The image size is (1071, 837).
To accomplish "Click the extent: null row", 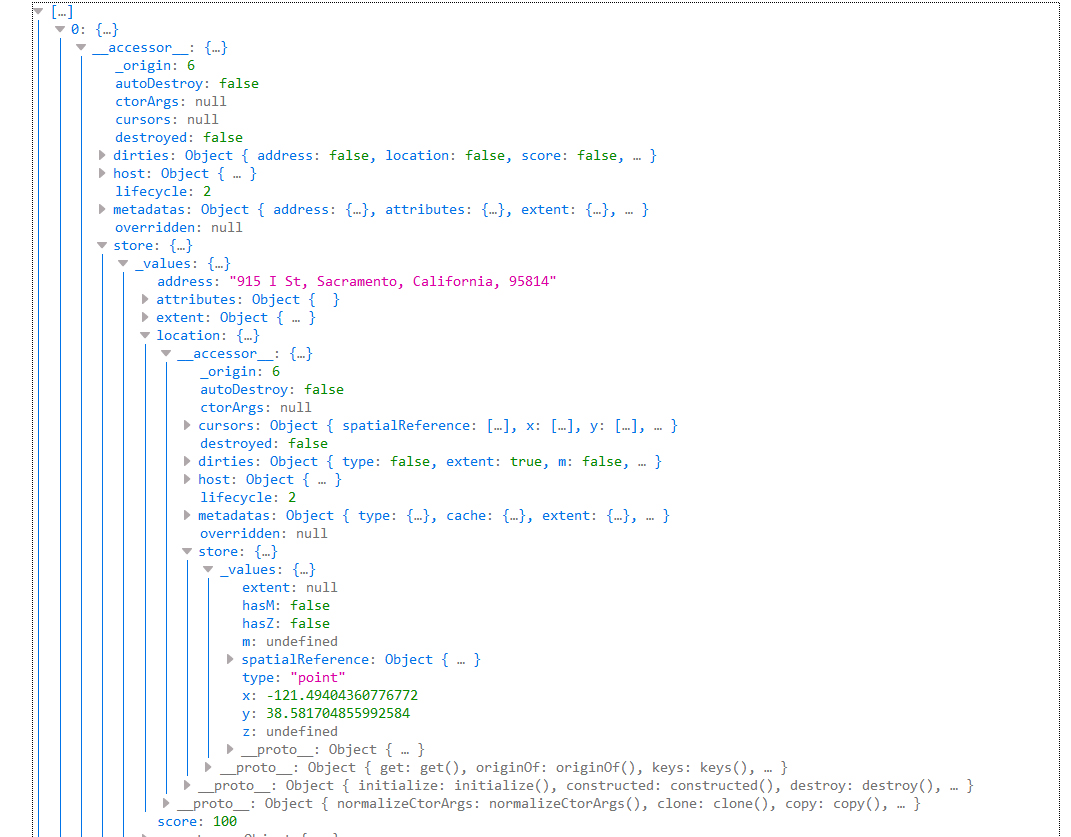I will click(290, 588).
